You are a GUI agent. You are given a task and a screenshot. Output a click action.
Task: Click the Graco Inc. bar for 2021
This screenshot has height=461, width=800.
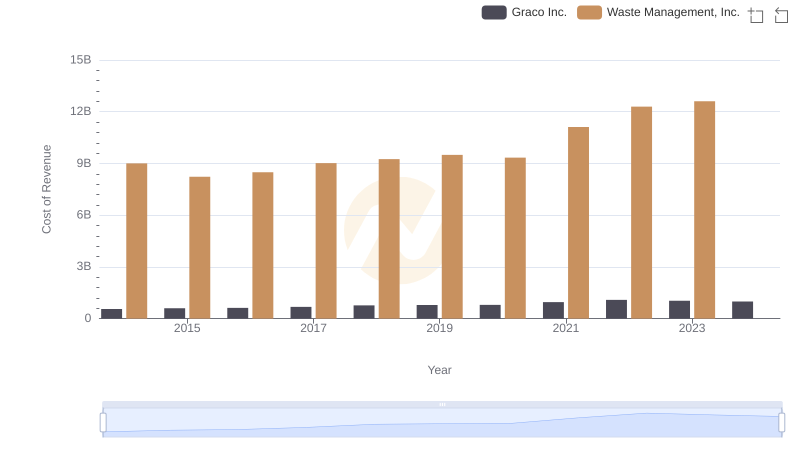click(553, 310)
